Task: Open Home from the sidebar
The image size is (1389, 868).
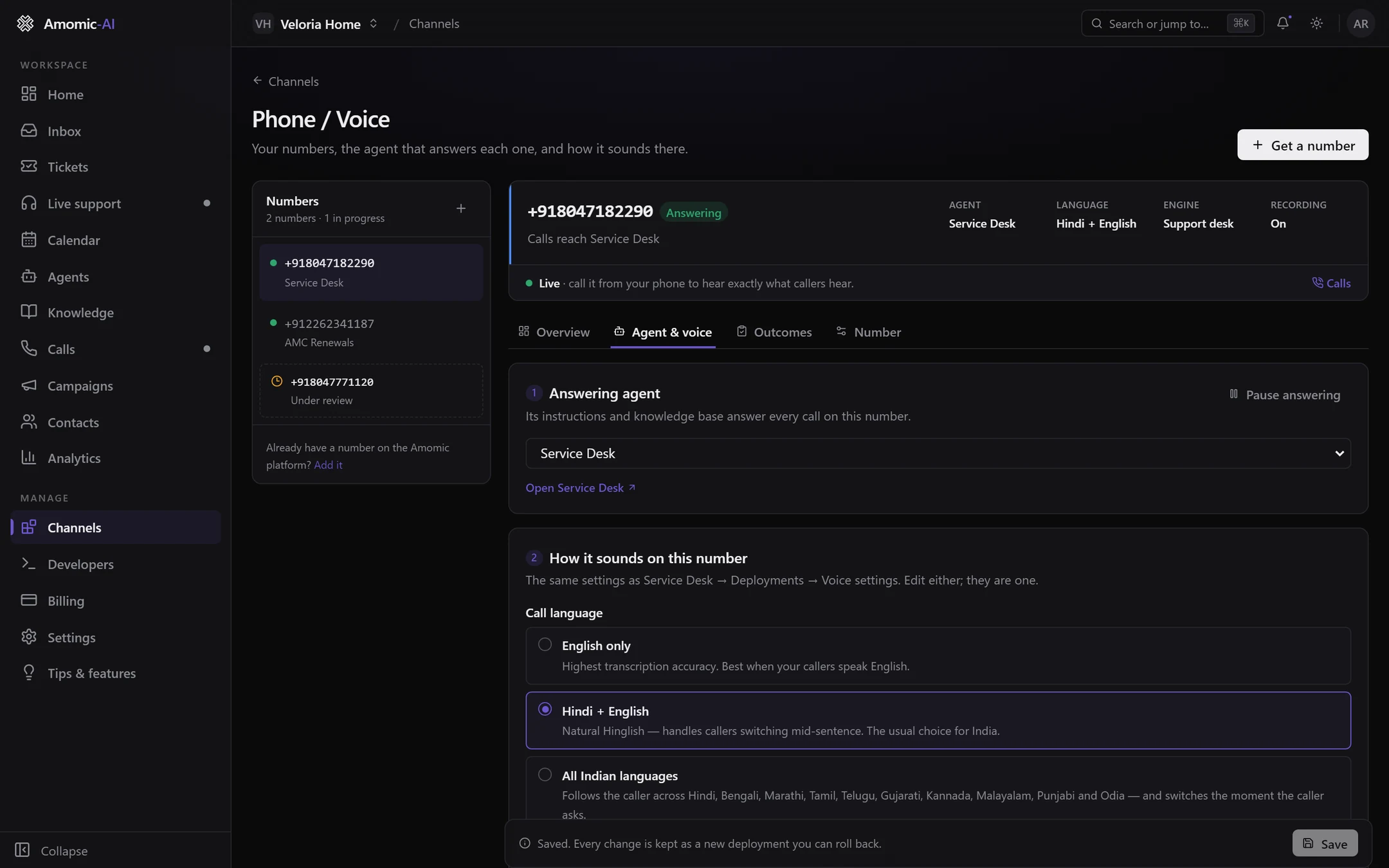Action: click(x=116, y=95)
